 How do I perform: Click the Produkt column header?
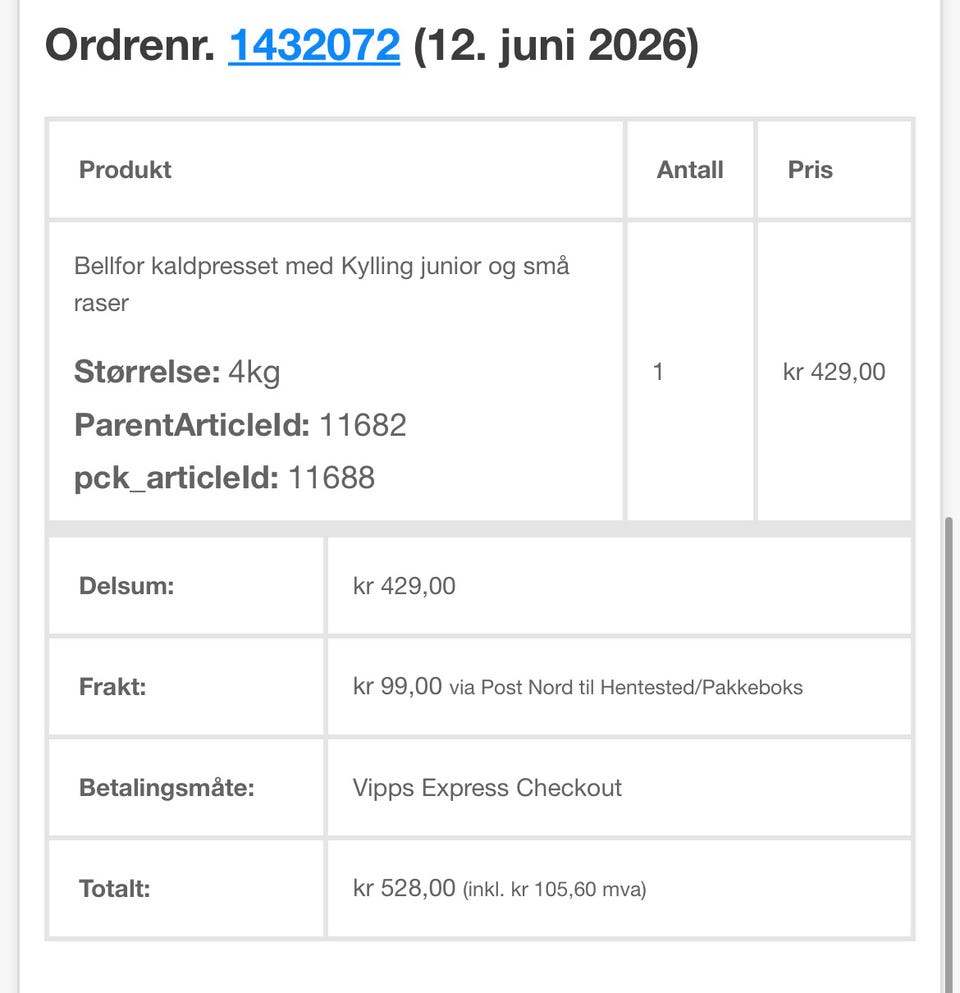coord(125,170)
